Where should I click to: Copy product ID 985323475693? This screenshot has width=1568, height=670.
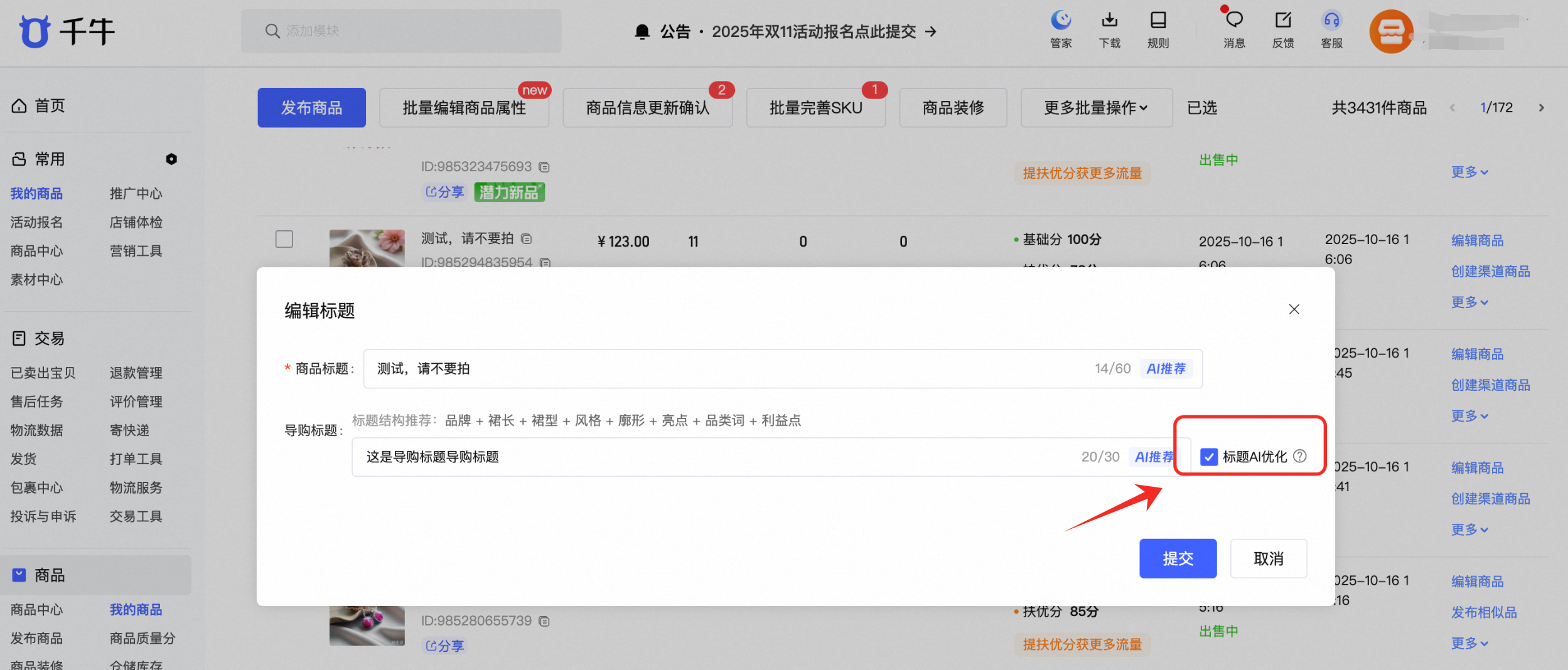[x=544, y=167]
